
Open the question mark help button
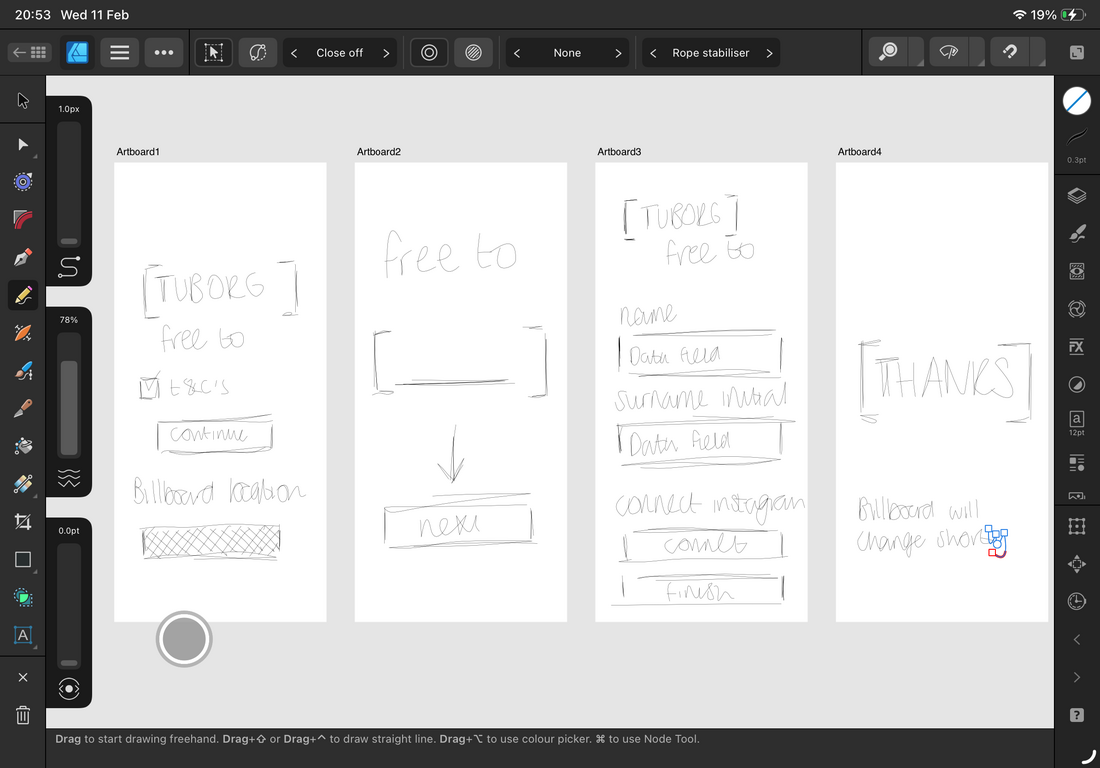click(x=1076, y=714)
